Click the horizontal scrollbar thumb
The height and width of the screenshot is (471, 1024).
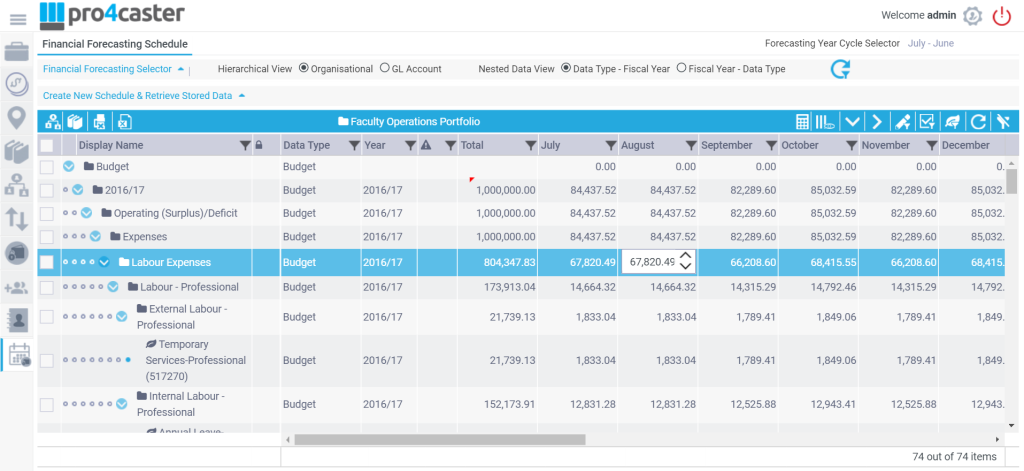[x=440, y=440]
